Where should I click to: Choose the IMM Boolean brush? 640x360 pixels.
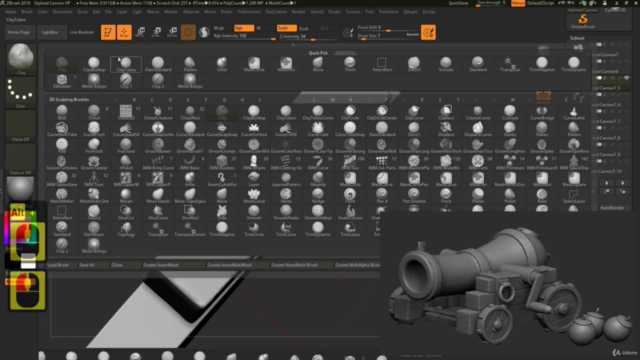click(x=222, y=162)
